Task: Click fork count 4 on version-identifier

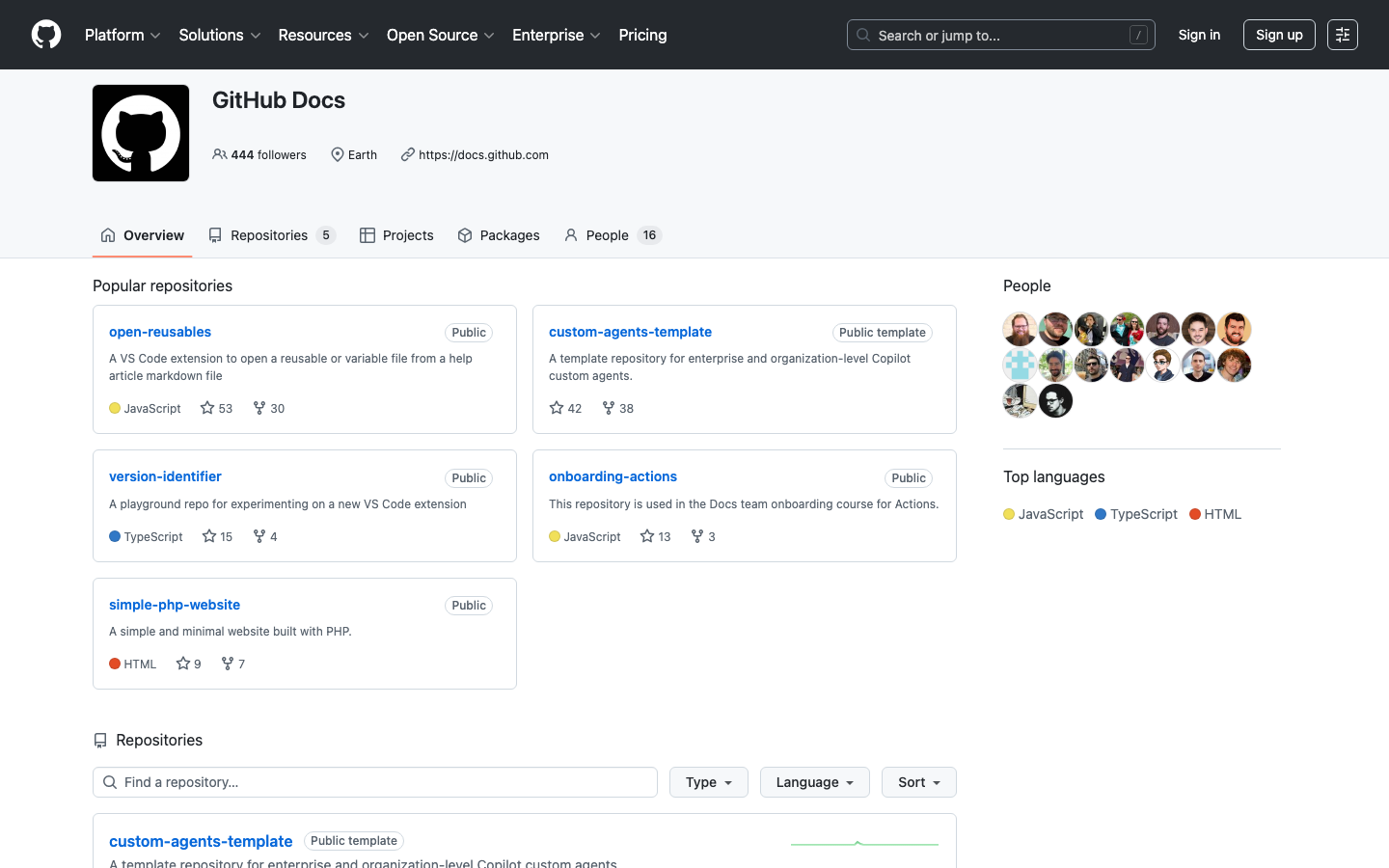Action: 265,536
